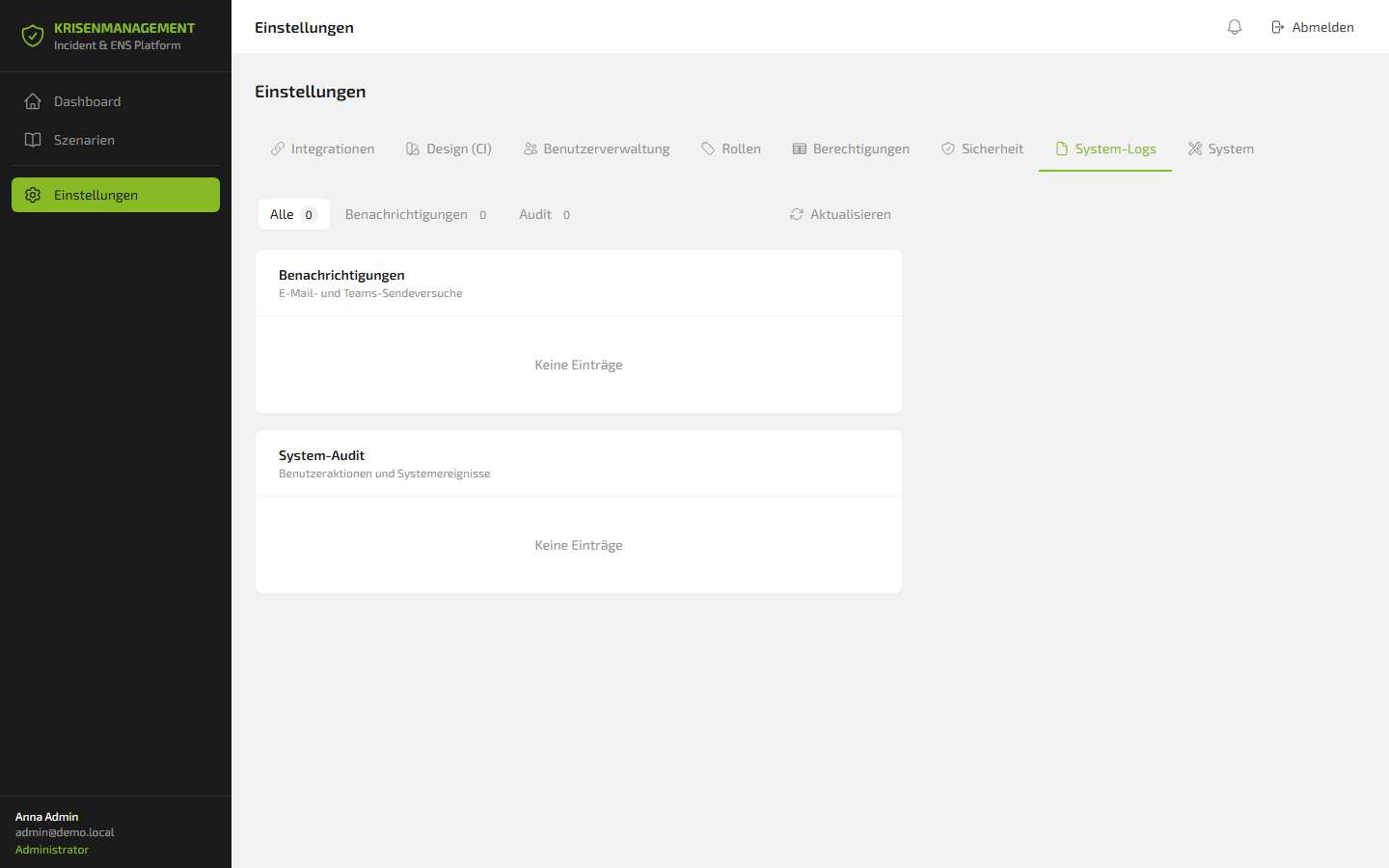Switch to the Integrationen tab
Screen dimensions: 1389x868
point(322,149)
